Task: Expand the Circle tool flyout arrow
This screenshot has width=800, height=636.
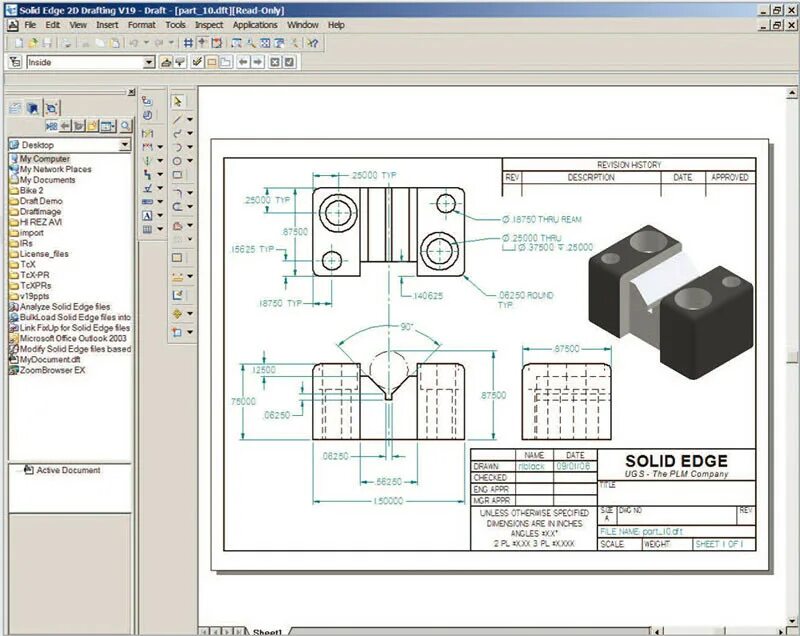Action: coord(190,161)
